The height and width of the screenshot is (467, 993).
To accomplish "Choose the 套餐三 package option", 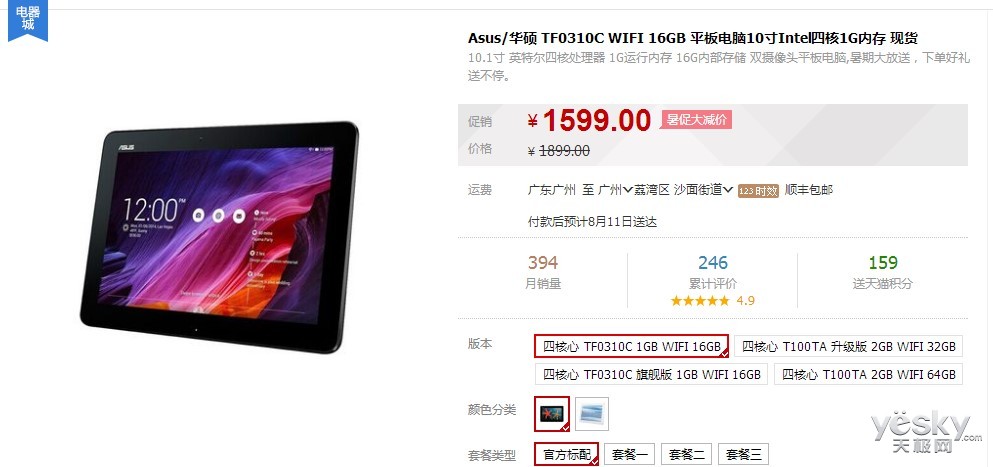I will [743, 454].
